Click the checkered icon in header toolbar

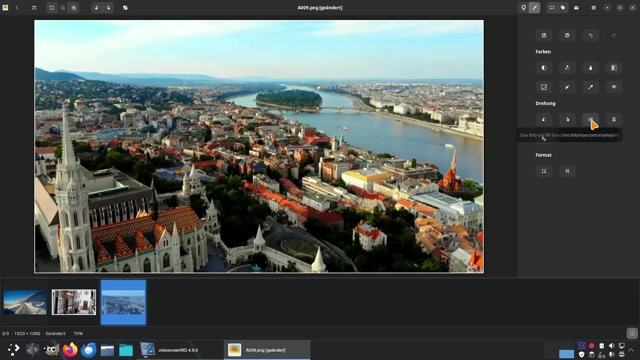125,8
